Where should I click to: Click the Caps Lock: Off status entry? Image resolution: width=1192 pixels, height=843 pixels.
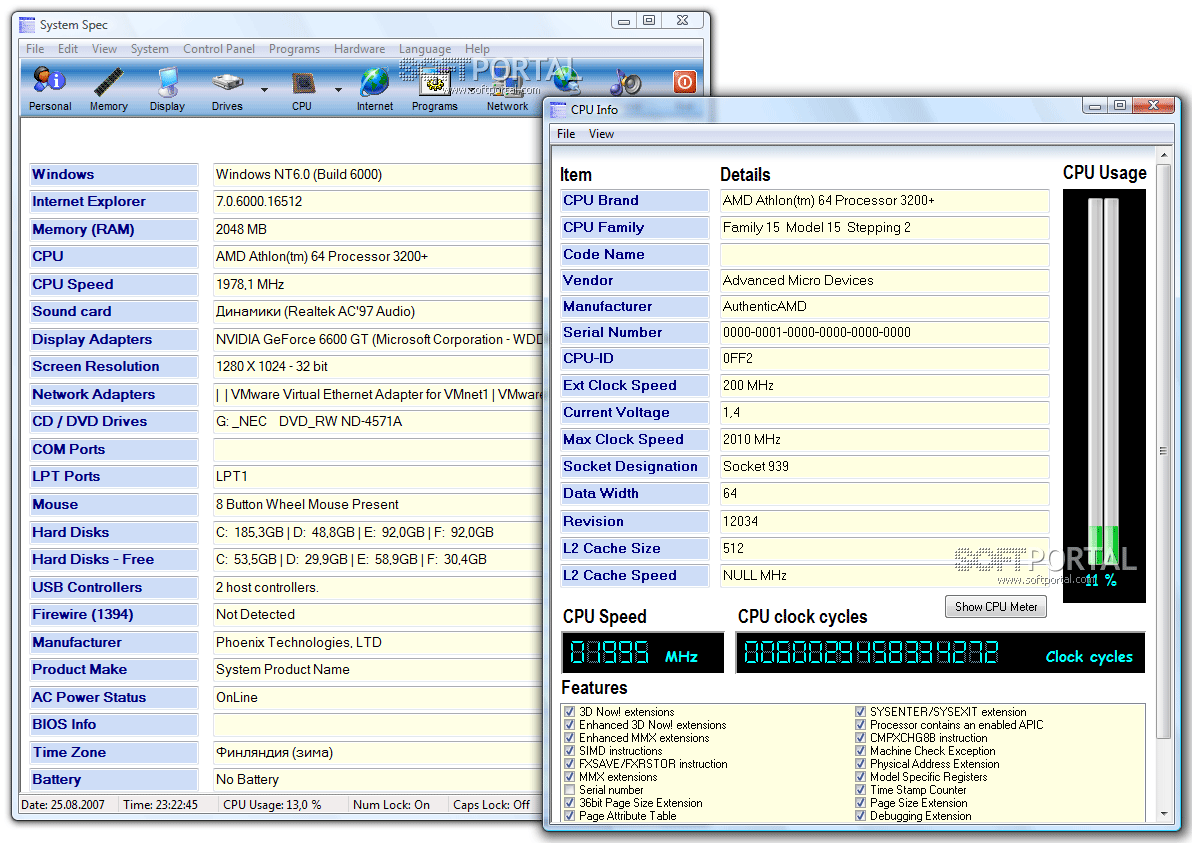[x=491, y=805]
